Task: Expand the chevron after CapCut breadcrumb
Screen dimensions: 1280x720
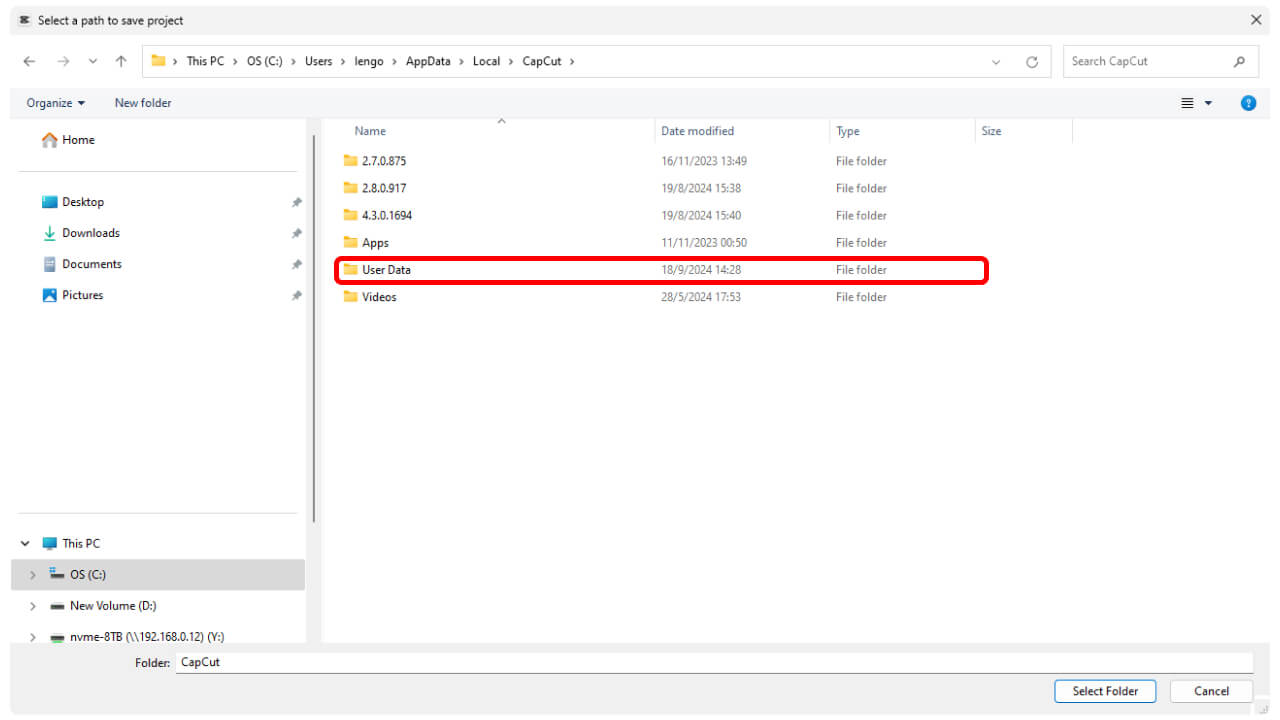Action: [x=572, y=61]
